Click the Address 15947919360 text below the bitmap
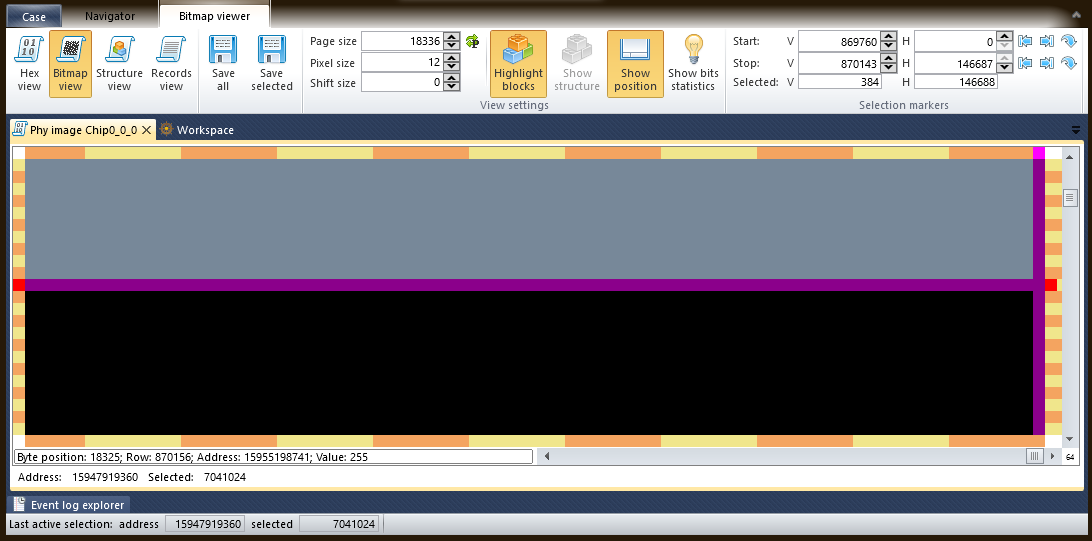The image size is (1092, 541). [x=78, y=478]
